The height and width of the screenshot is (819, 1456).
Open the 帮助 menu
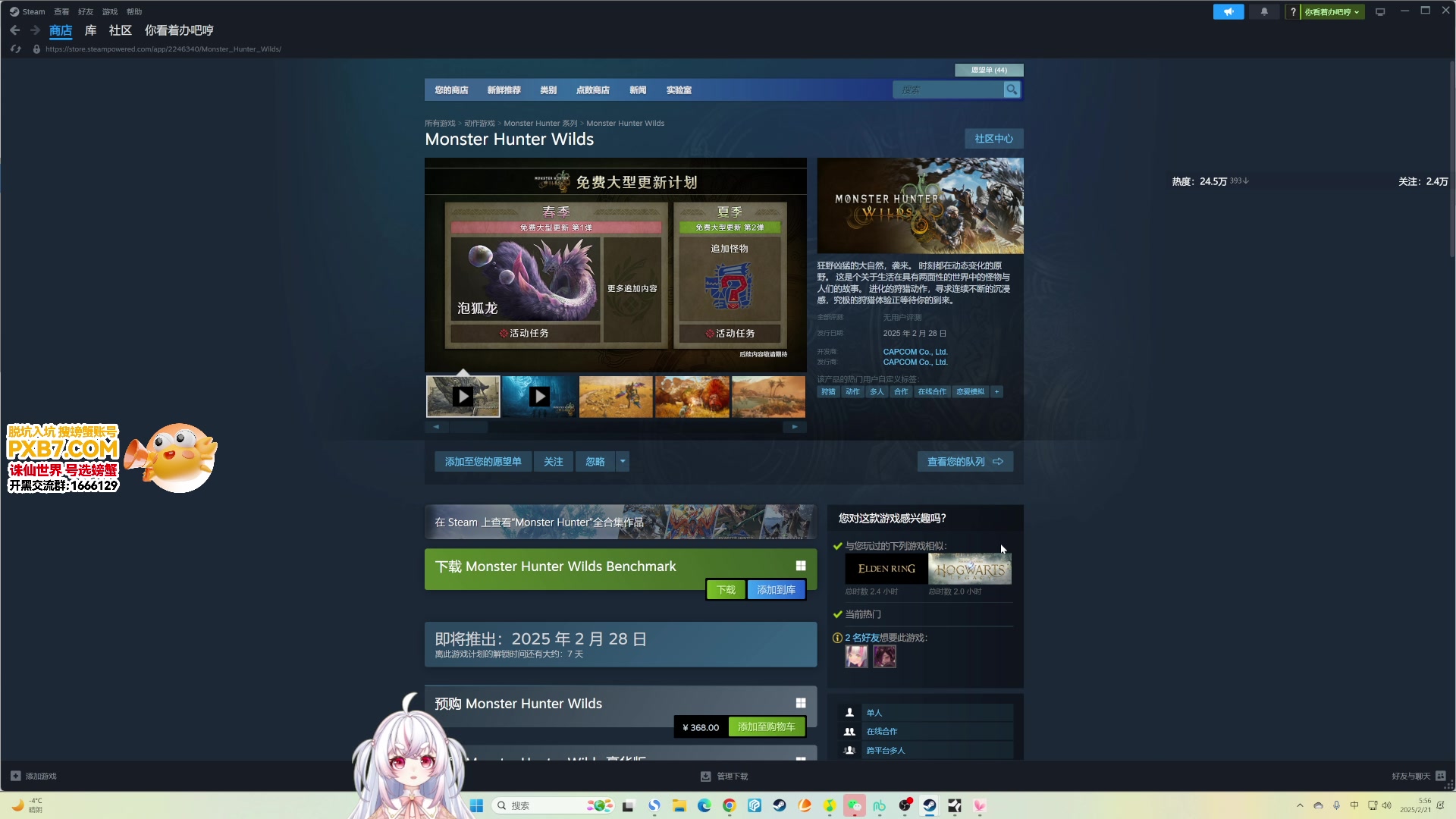[134, 11]
